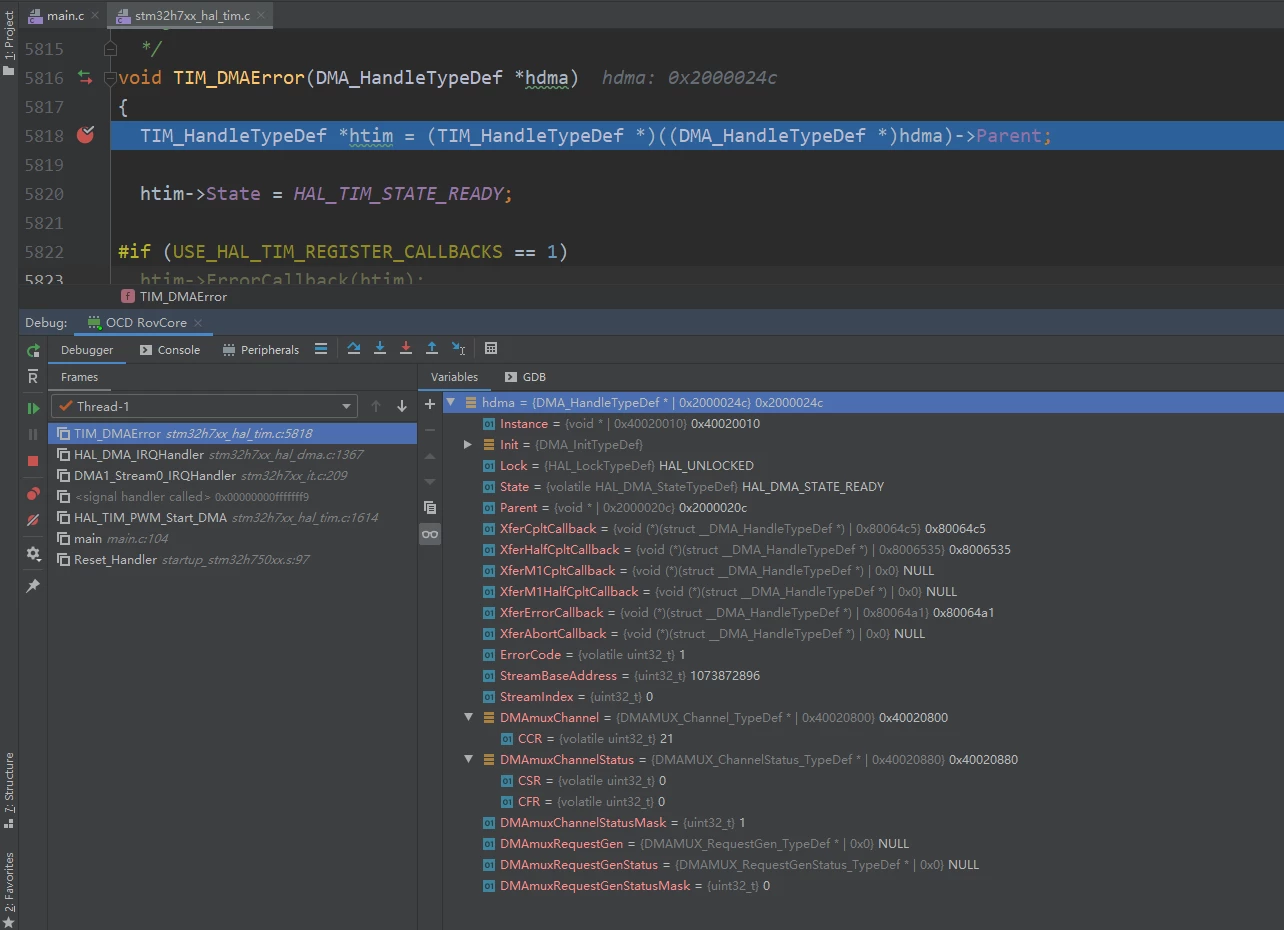Resume program with the green play icon
This screenshot has width=1284, height=930.
[33, 408]
